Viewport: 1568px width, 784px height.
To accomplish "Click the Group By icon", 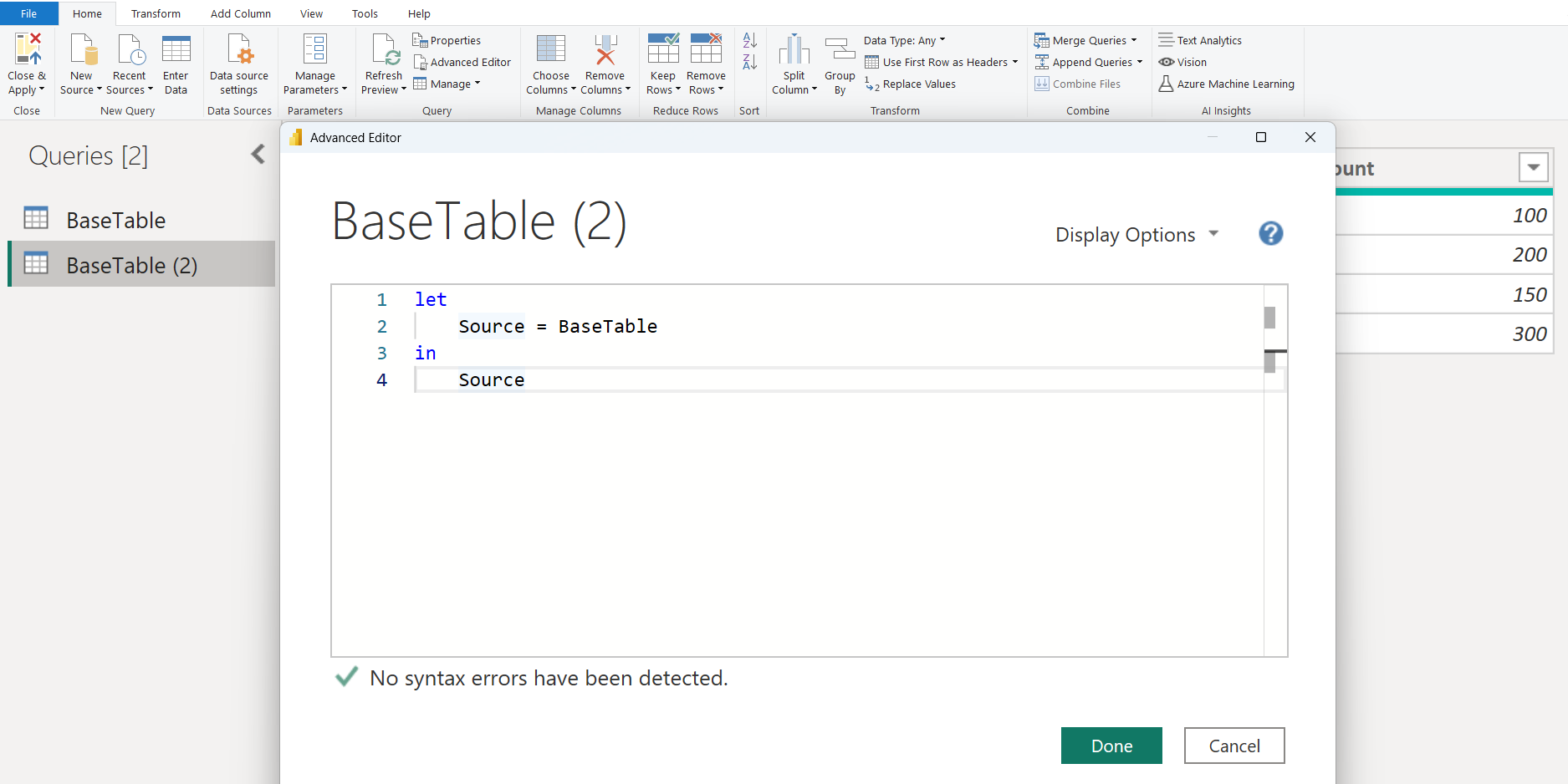I will 840,50.
